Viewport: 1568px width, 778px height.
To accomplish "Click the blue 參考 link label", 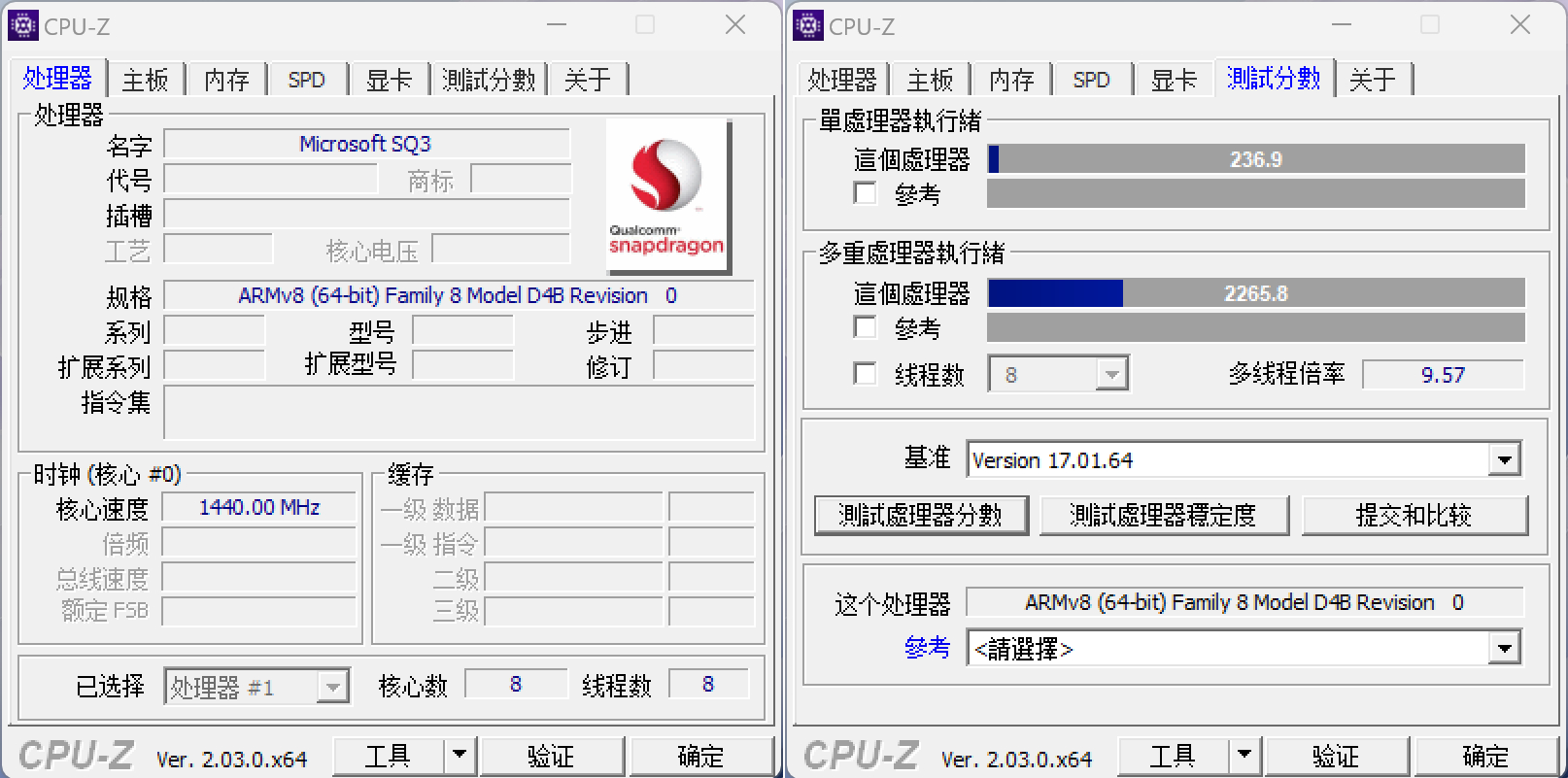I will (x=927, y=648).
